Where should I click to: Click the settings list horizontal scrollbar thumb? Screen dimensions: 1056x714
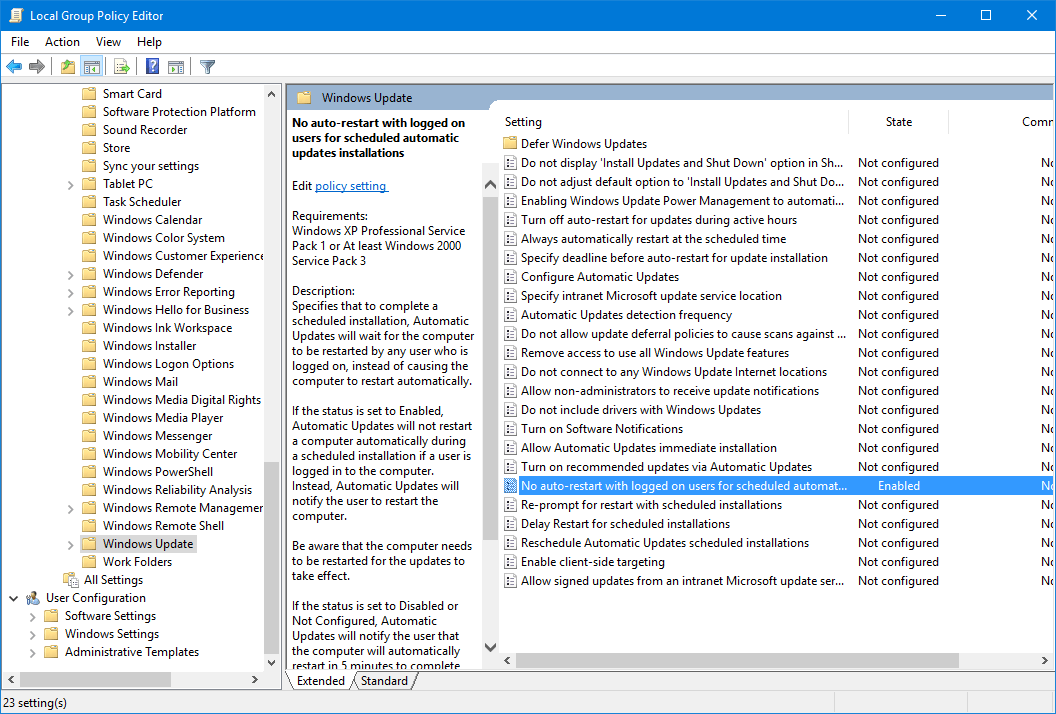pyautogui.click(x=737, y=661)
